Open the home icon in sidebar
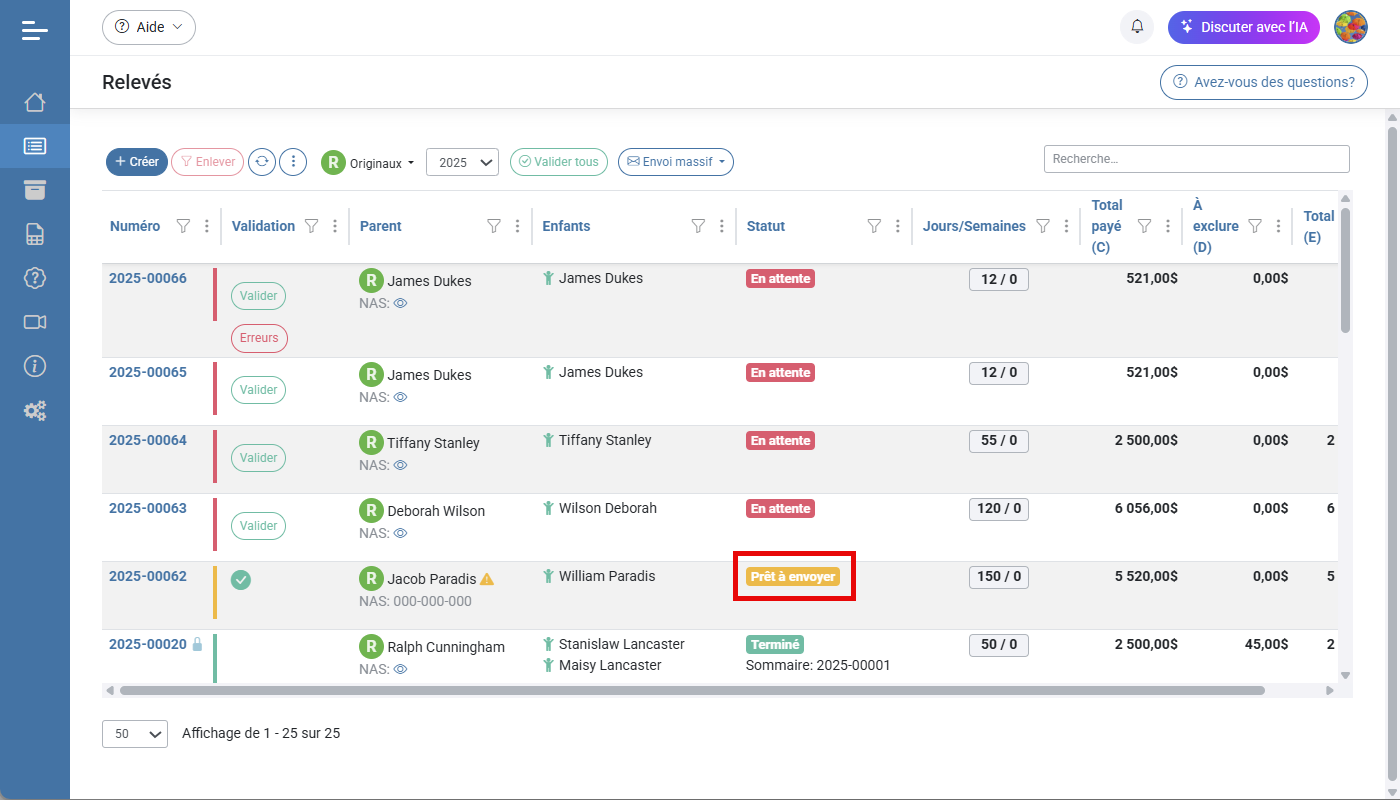Screen dimensions: 1400x800 click(x=35, y=102)
